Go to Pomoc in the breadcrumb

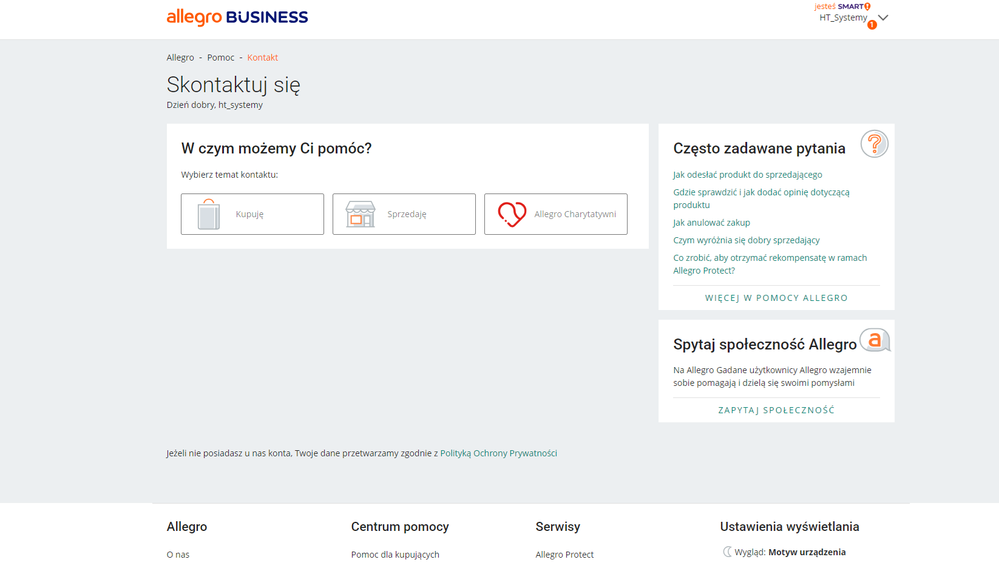(x=221, y=58)
